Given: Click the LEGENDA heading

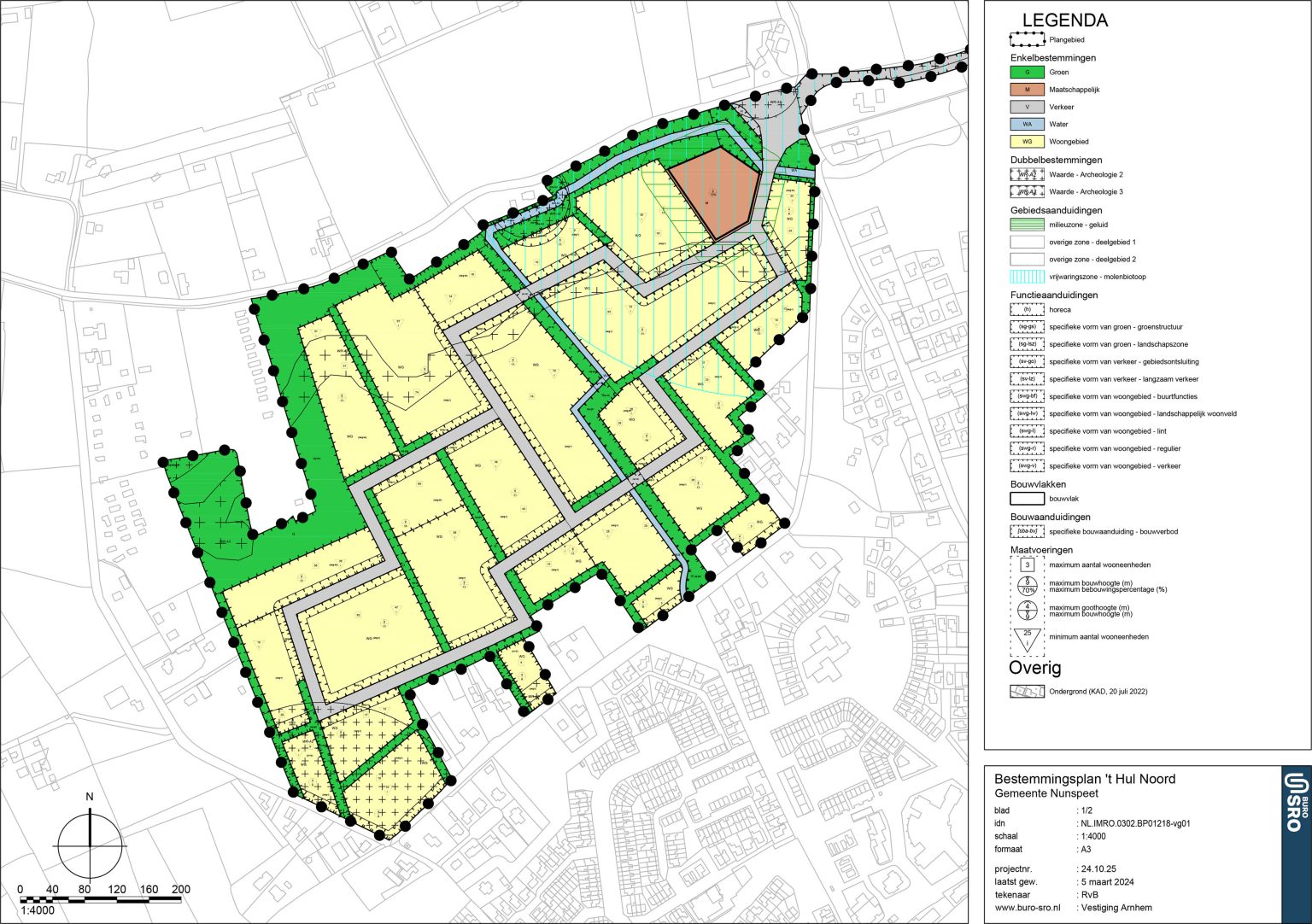Looking at the screenshot, I should coord(1065,20).
